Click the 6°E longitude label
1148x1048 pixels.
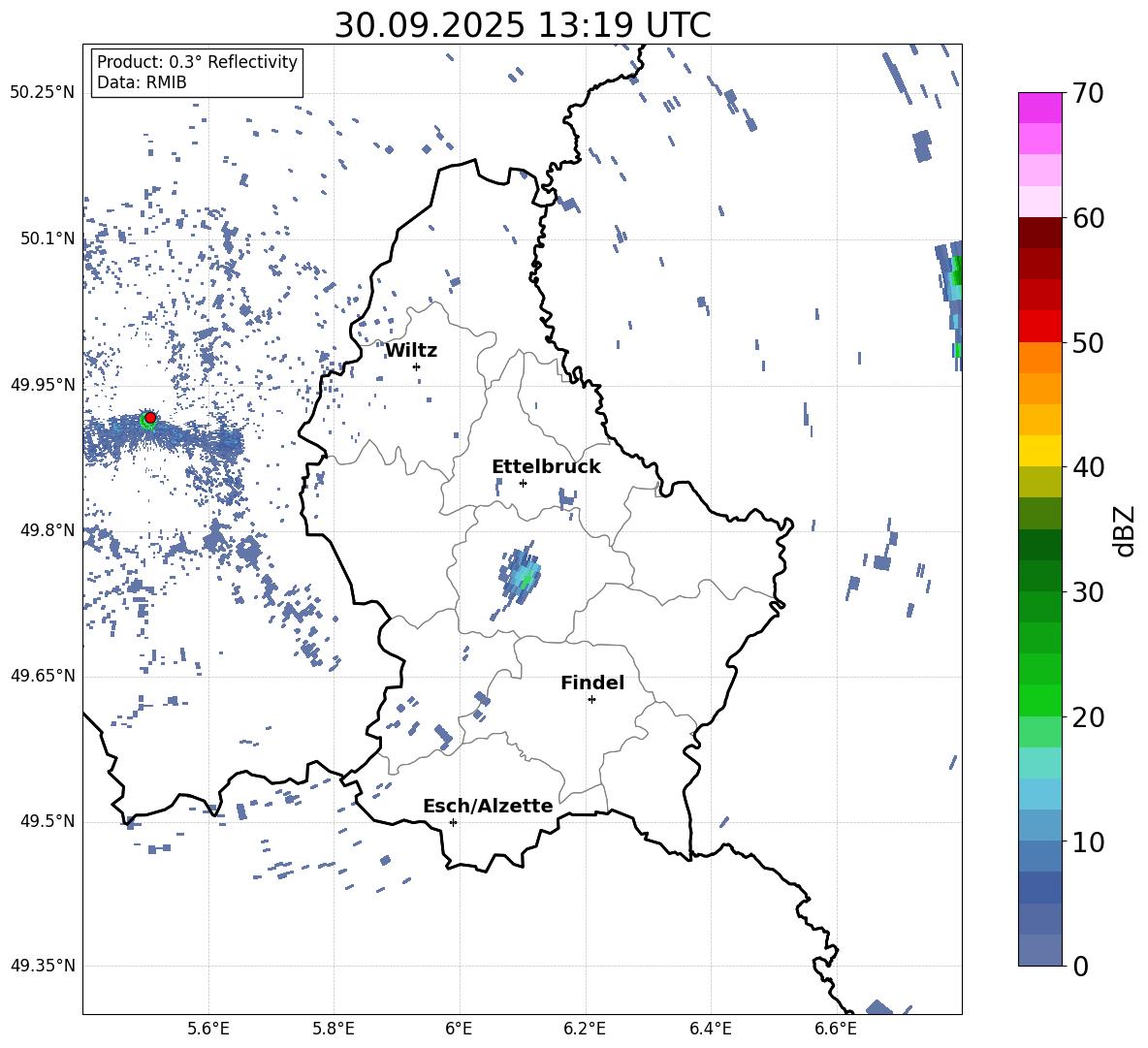click(459, 1029)
